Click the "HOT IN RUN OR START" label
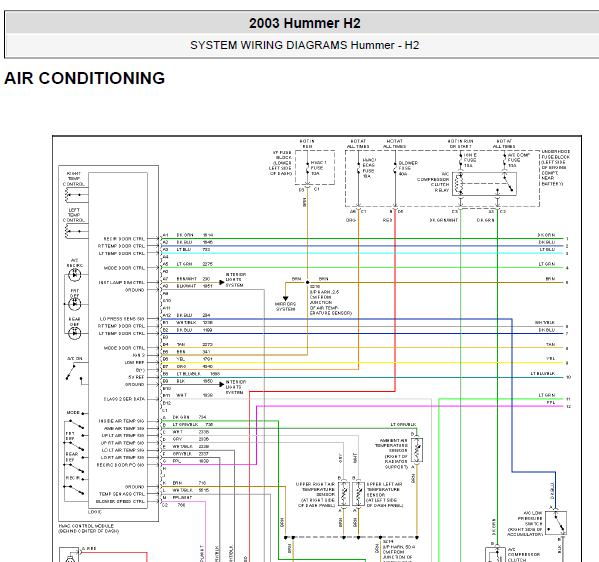This screenshot has width=599, height=562. (x=460, y=144)
